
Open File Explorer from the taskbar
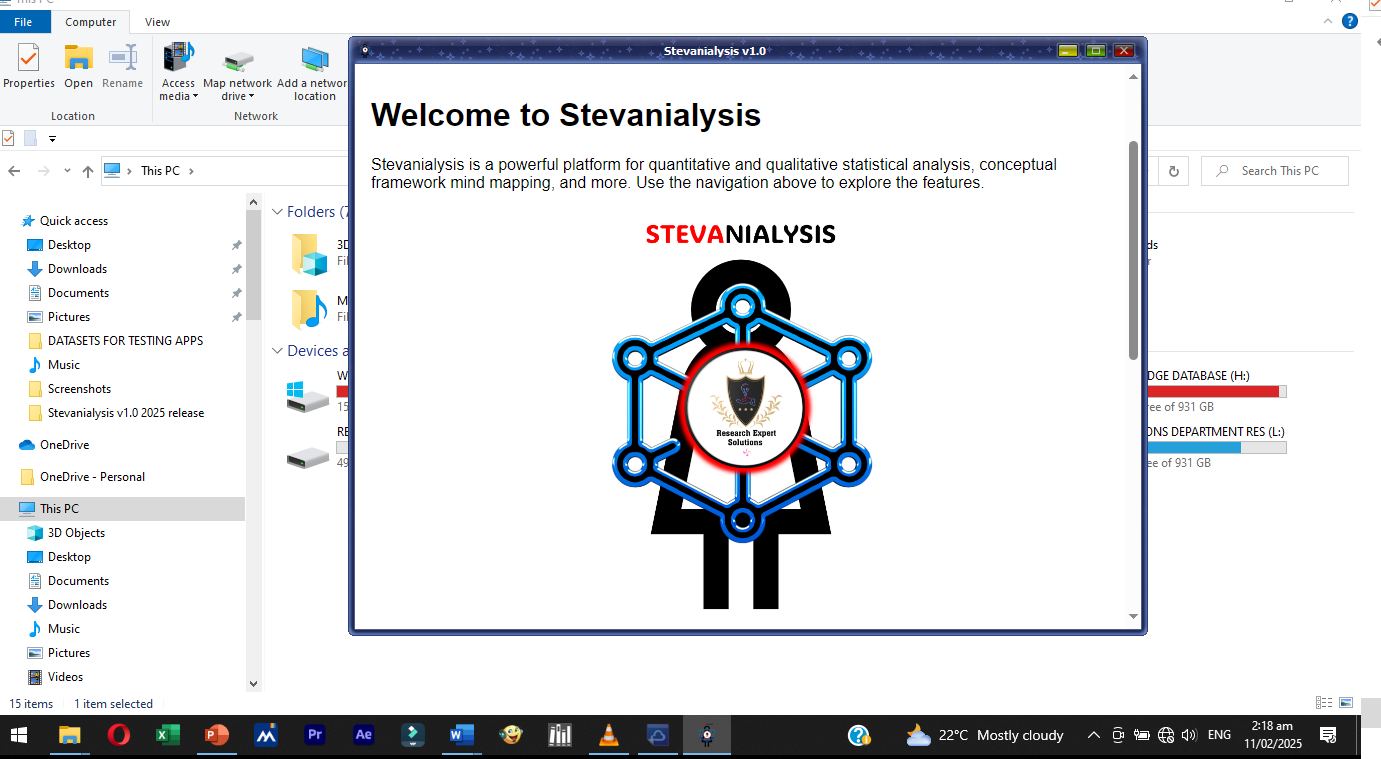pyautogui.click(x=69, y=735)
